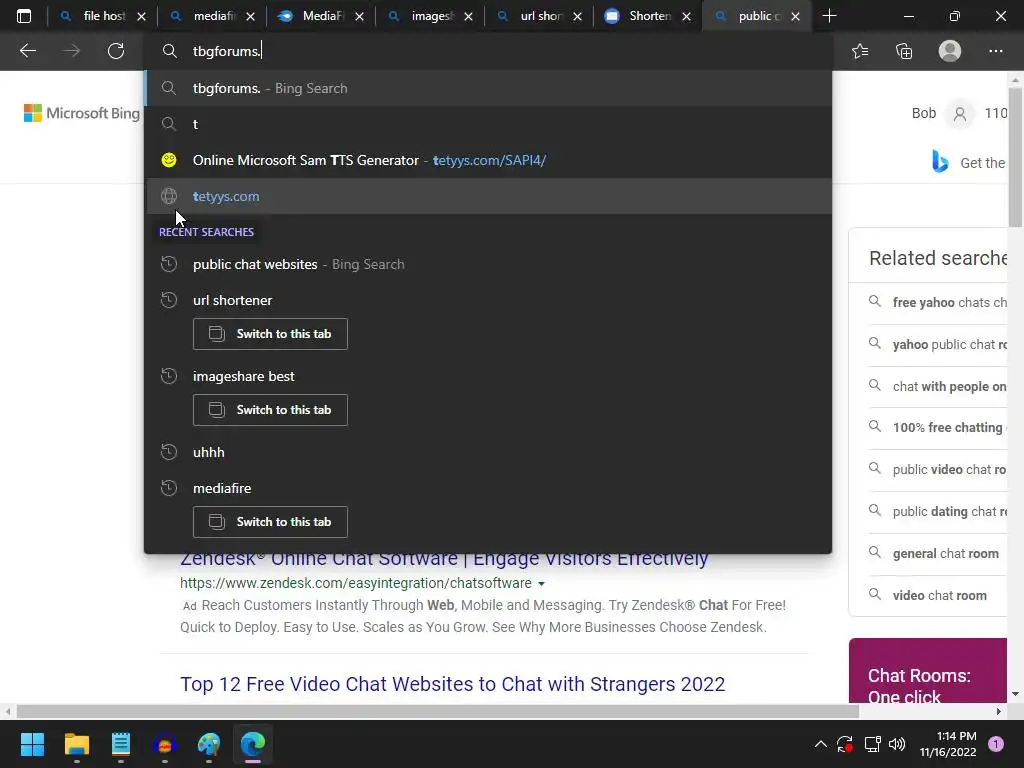Open the browser profile avatar
Image resolution: width=1024 pixels, height=768 pixels.
coord(950,51)
